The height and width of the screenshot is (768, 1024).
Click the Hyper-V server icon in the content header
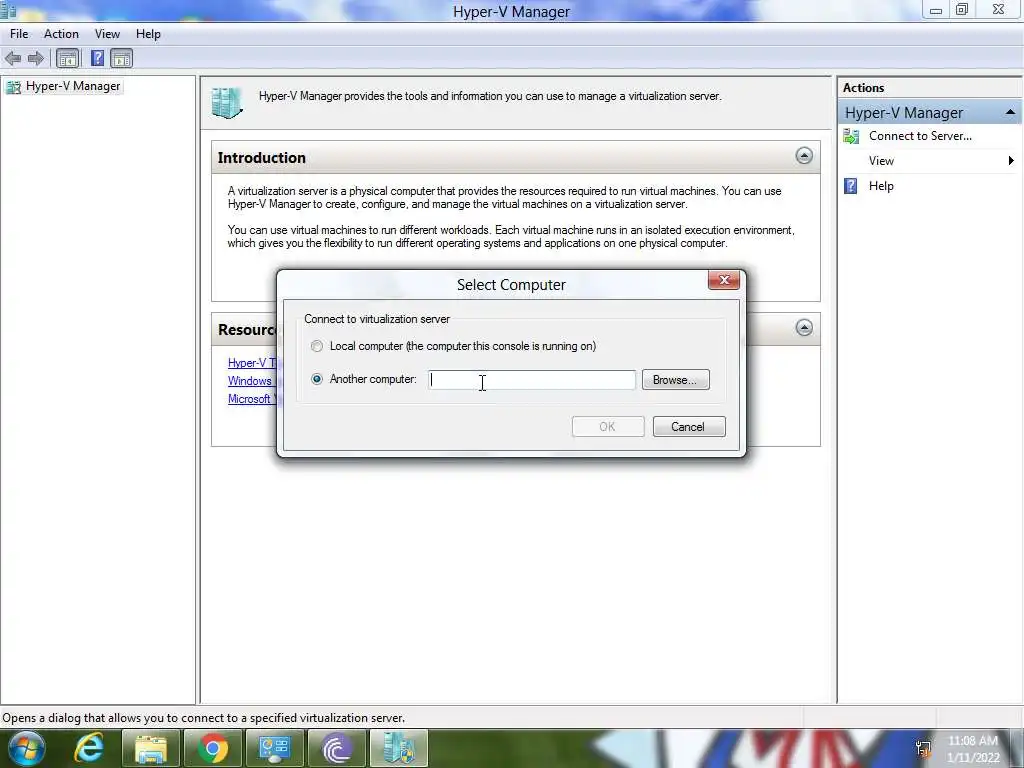pos(227,103)
